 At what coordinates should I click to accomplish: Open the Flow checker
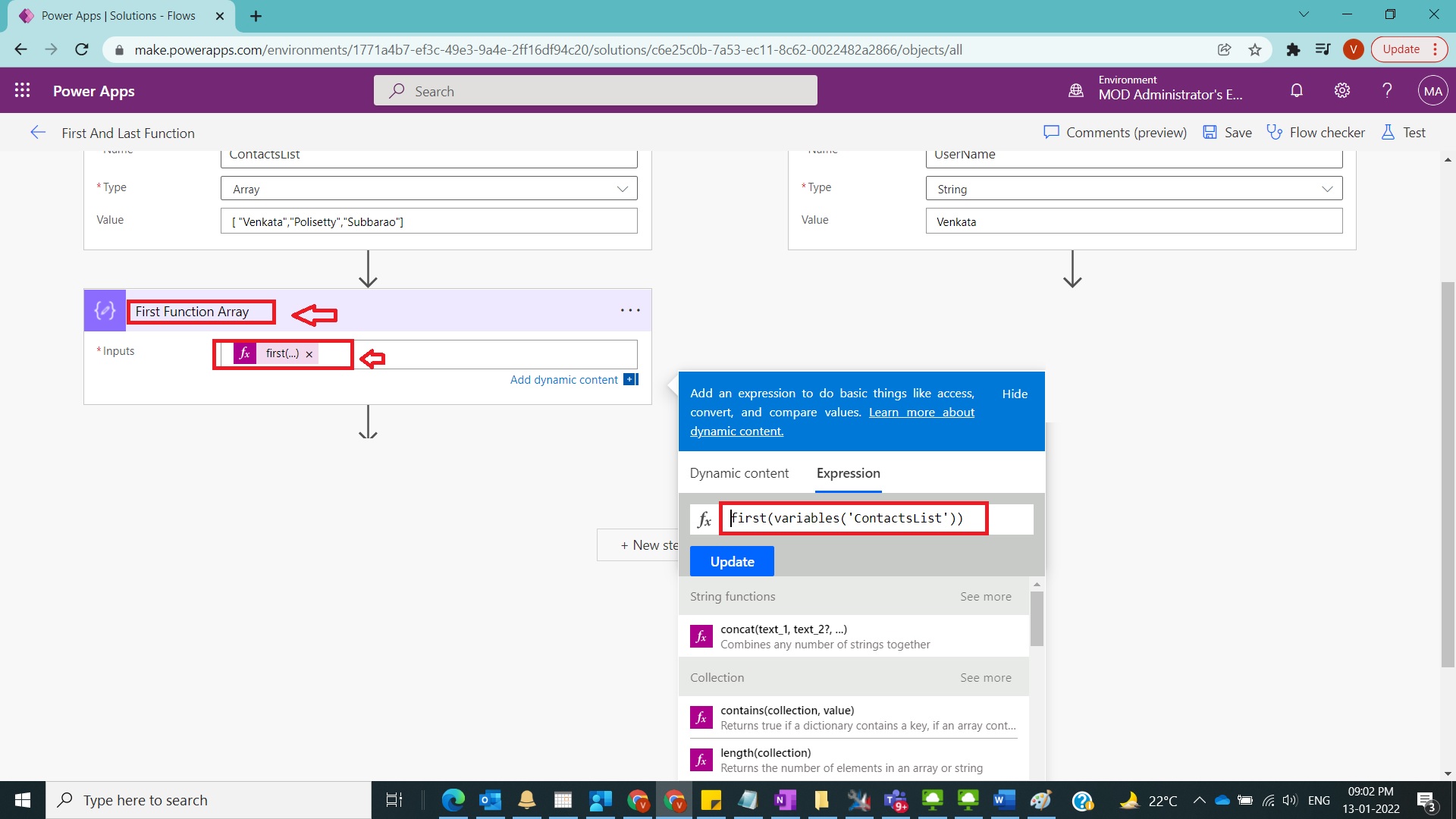pyautogui.click(x=1316, y=133)
